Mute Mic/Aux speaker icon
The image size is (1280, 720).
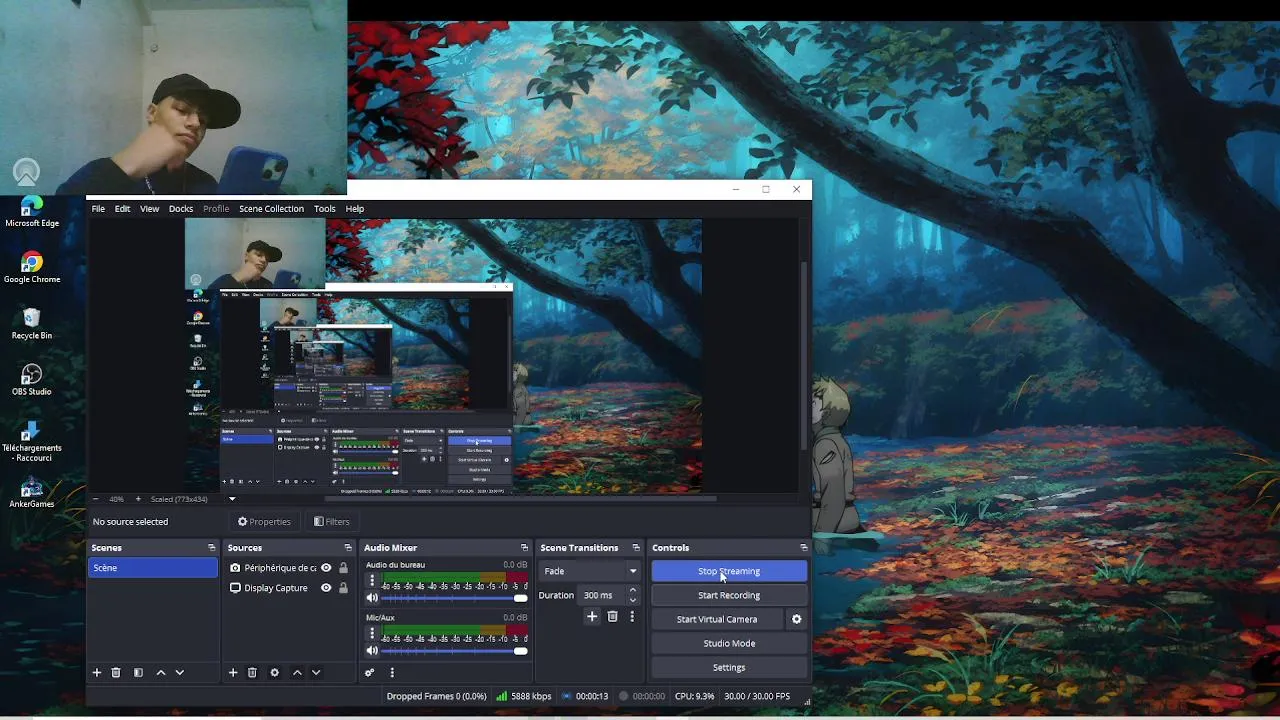pos(372,651)
